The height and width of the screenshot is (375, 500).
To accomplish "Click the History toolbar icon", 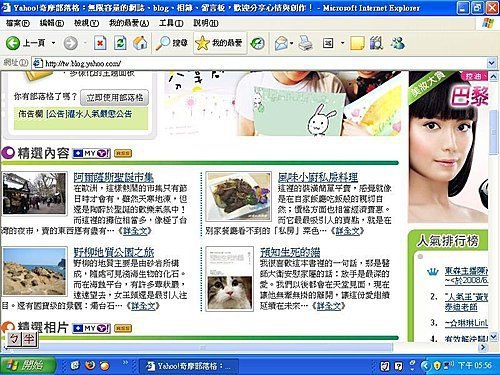I will coord(258,43).
